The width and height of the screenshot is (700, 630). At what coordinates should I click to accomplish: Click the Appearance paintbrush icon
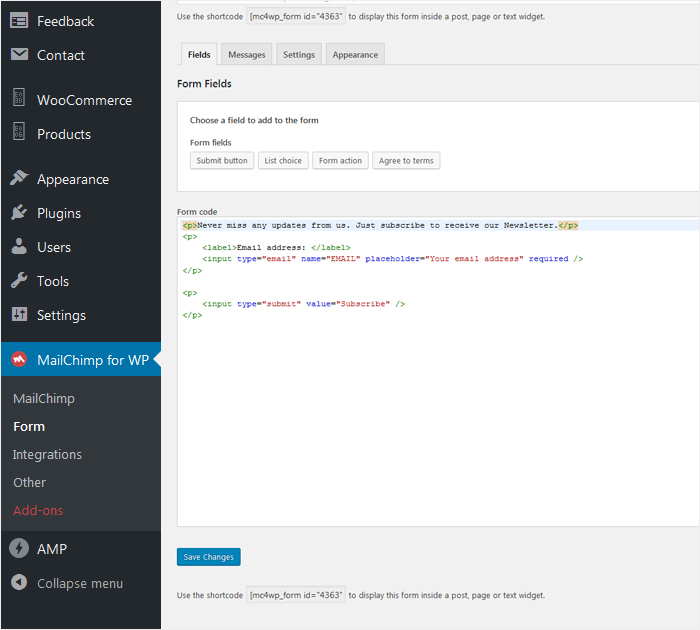pos(19,178)
